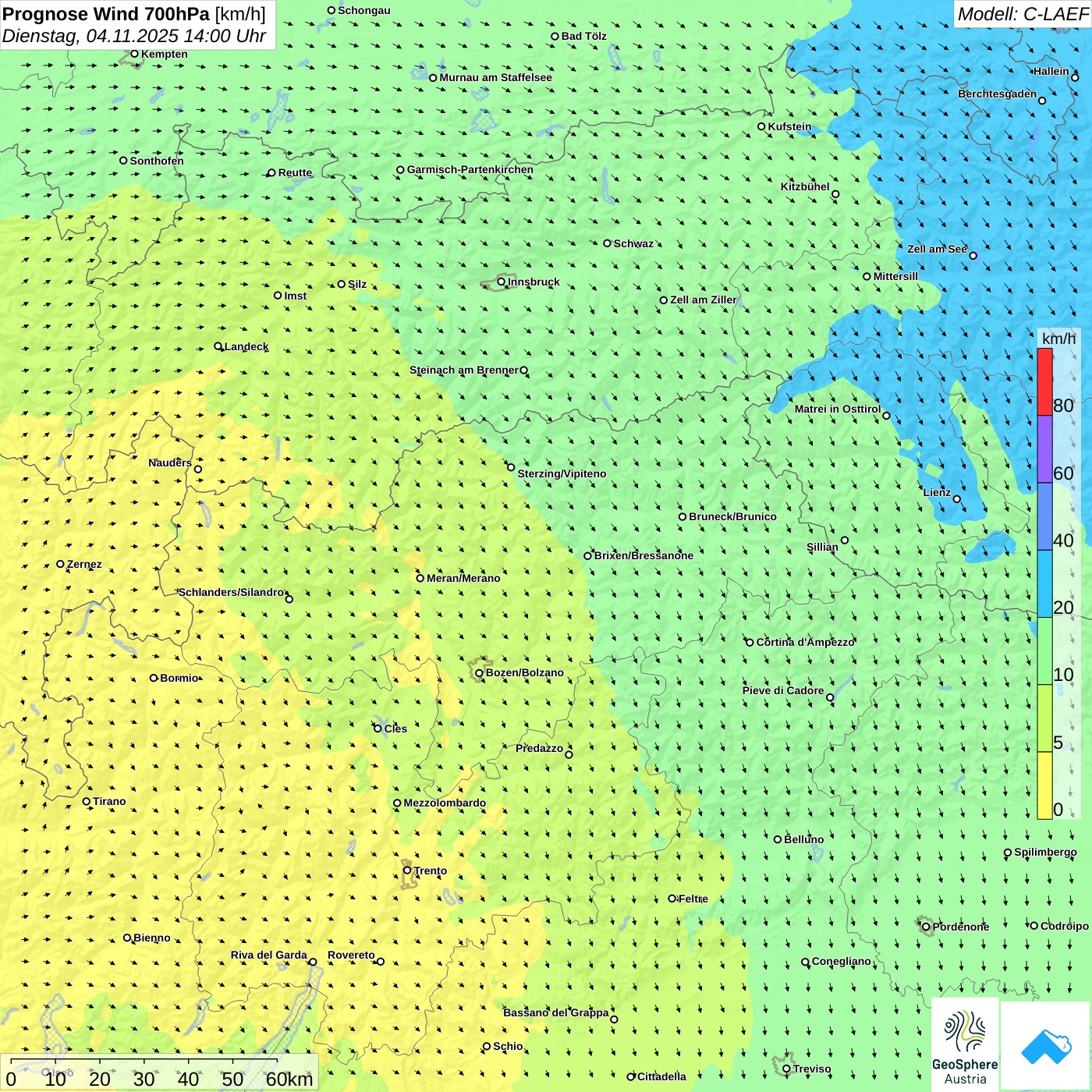
Task: Click the 'Sillian' label
Action: tap(822, 547)
